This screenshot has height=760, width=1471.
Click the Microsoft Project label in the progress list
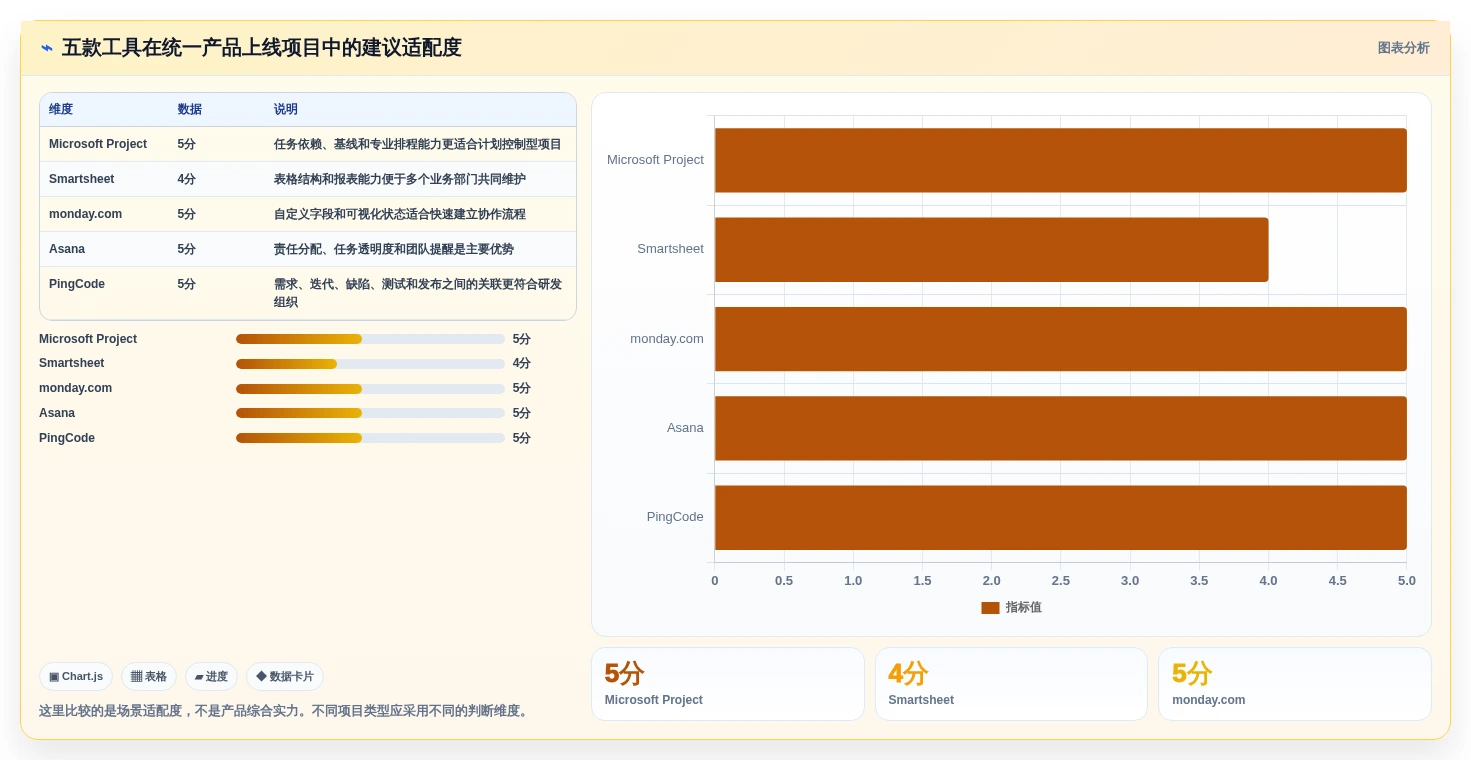click(88, 339)
